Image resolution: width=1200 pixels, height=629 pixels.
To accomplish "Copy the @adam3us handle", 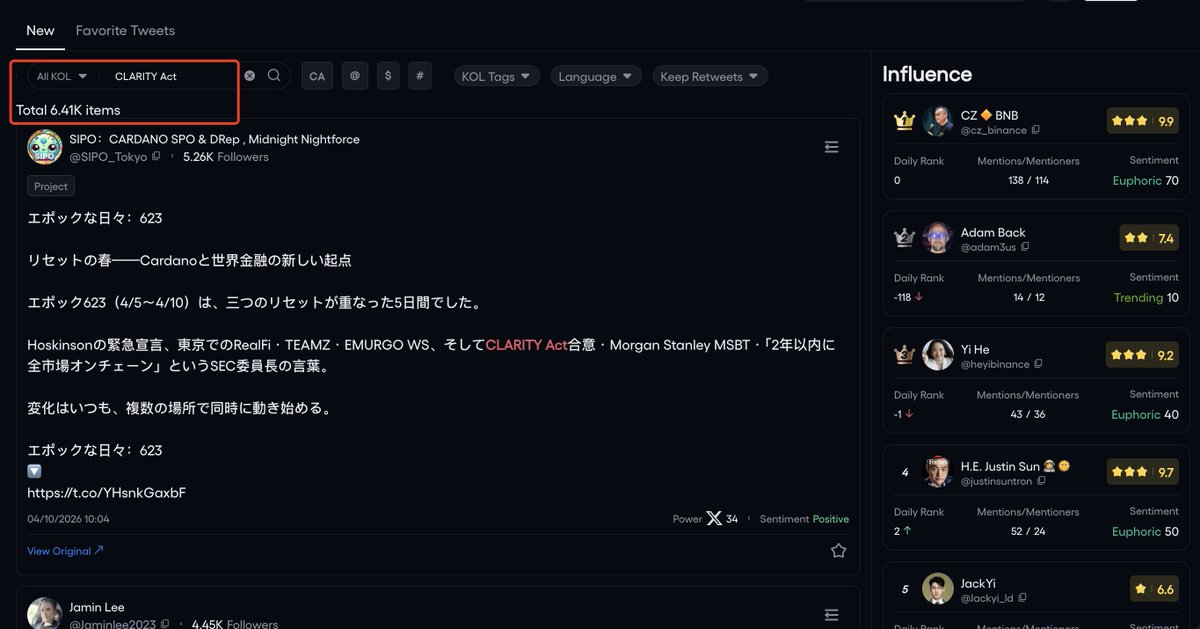I will coord(1025,247).
